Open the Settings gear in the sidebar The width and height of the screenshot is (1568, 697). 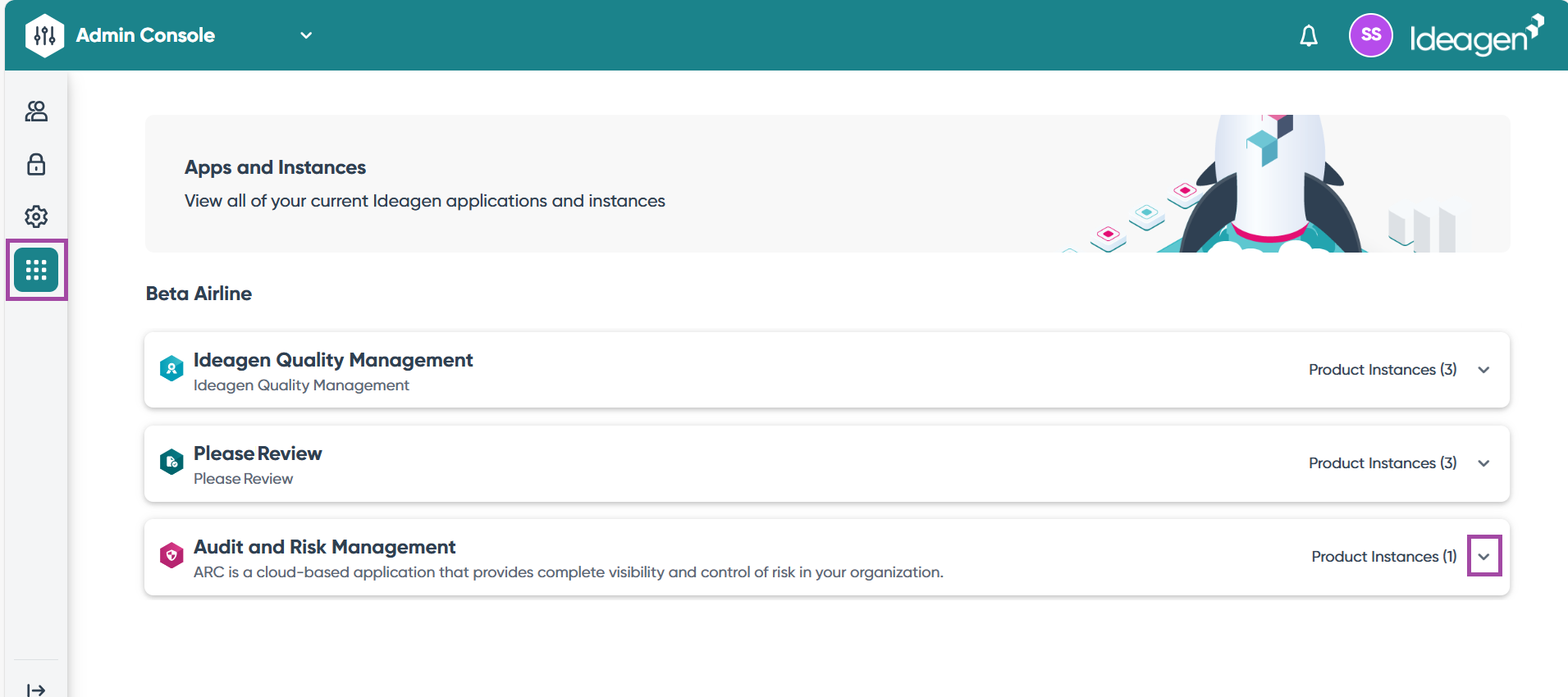[x=36, y=216]
